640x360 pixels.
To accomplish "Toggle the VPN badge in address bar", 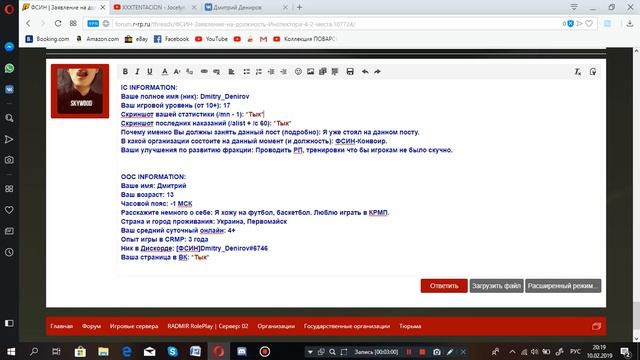I will 93,24.
